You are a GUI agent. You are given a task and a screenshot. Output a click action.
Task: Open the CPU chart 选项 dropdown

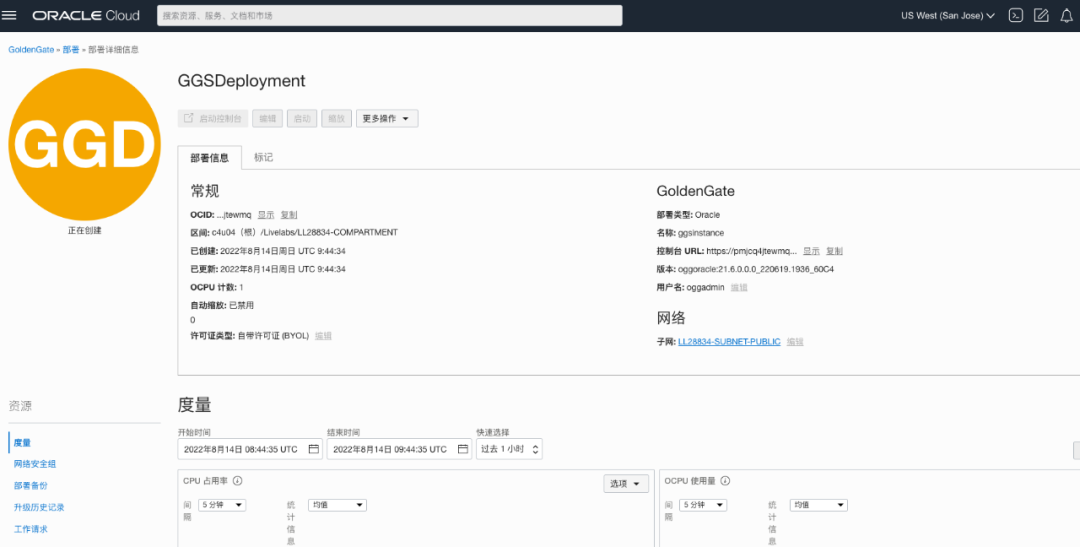click(x=625, y=484)
